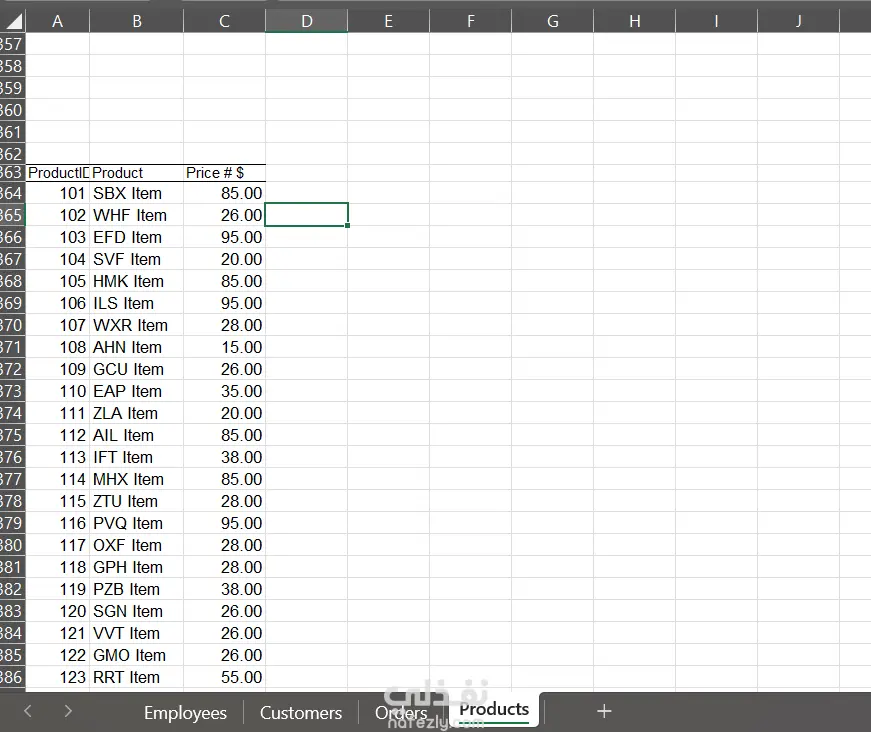Screen dimensions: 871x732
Task: Select the 'AIL Item' cell
Action: (x=137, y=435)
